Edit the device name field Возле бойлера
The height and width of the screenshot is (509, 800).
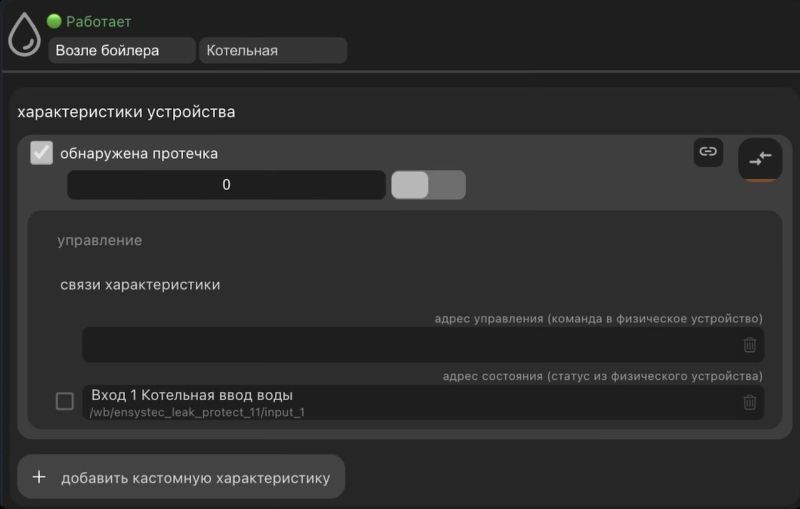click(122, 50)
